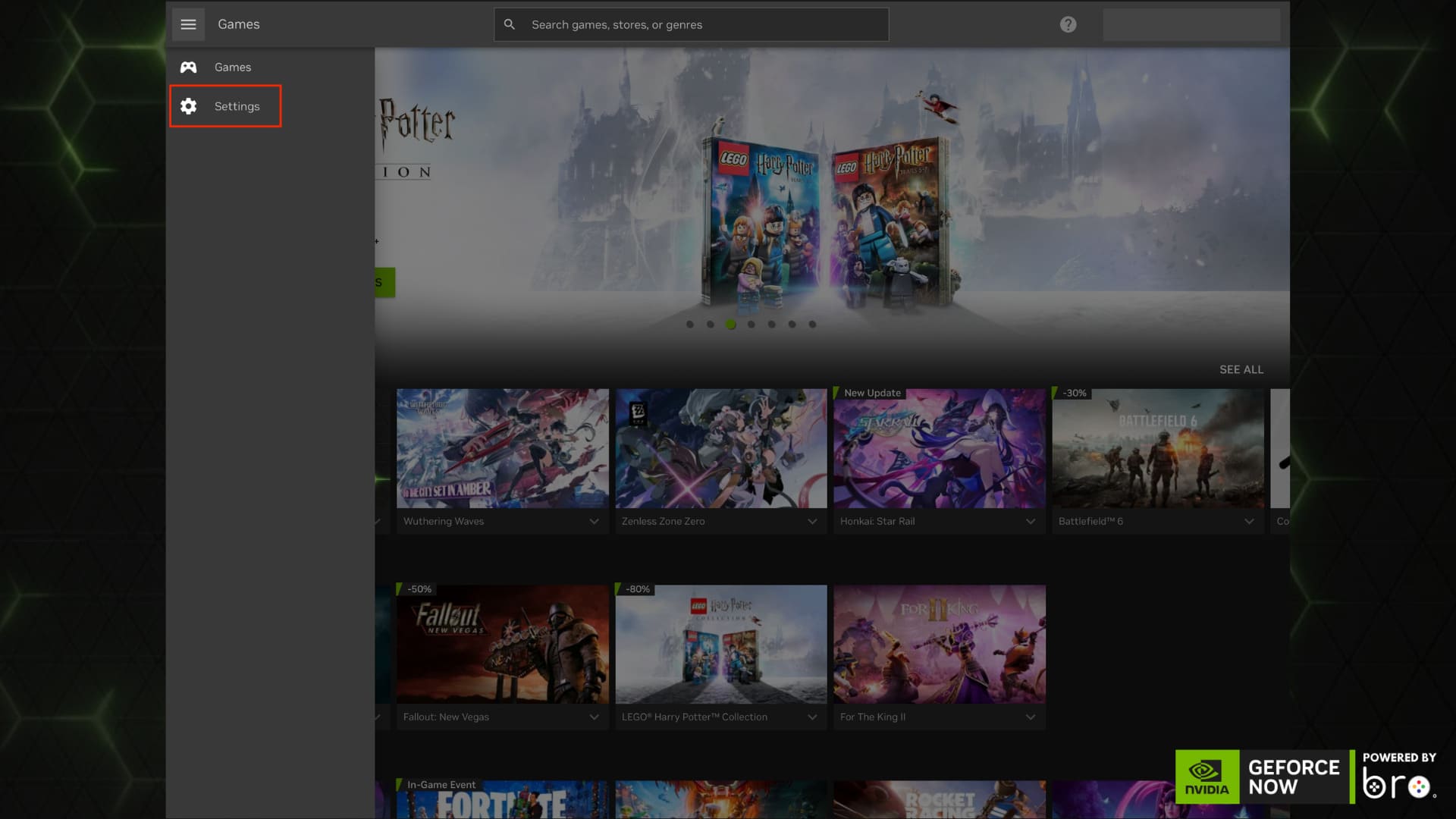The width and height of the screenshot is (1456, 819).
Task: Select seventh carousel dot
Action: click(813, 325)
